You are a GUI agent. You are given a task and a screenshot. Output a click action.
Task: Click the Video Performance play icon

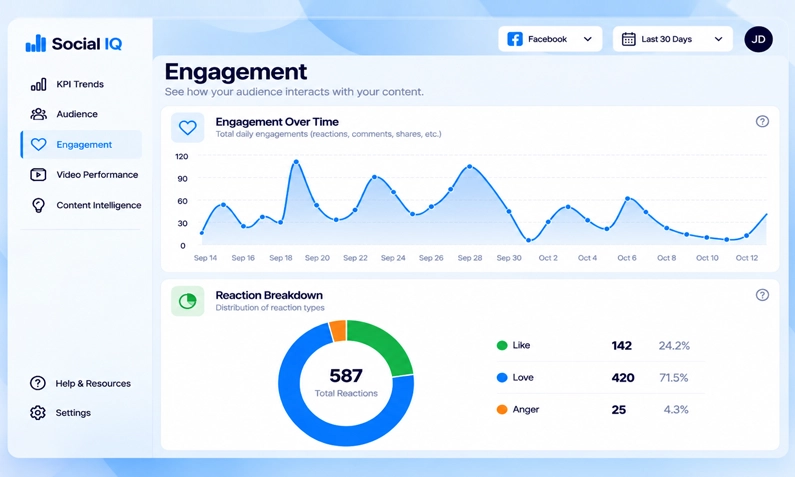click(x=39, y=175)
